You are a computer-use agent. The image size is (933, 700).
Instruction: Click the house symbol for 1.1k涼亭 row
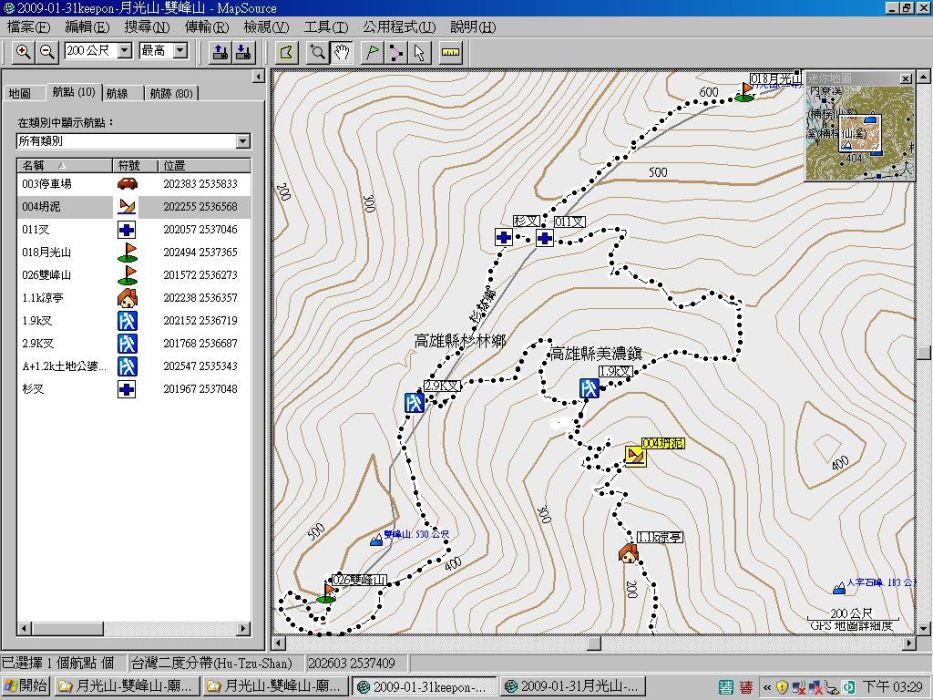pos(127,298)
